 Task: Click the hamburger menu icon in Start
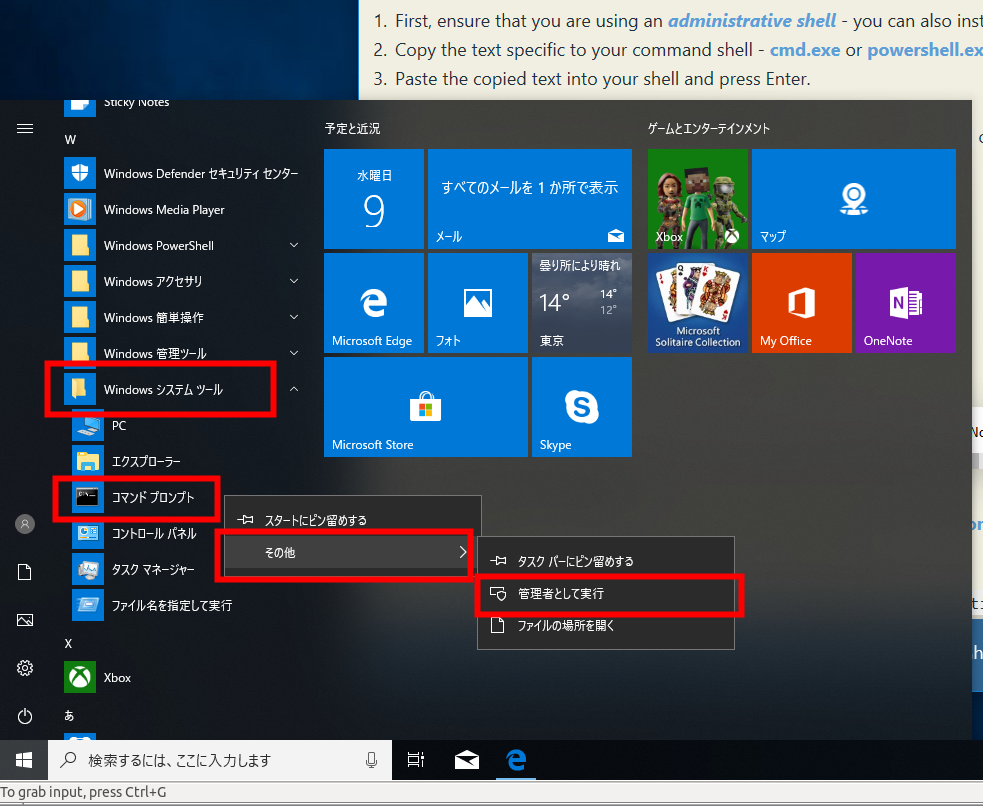coord(25,128)
